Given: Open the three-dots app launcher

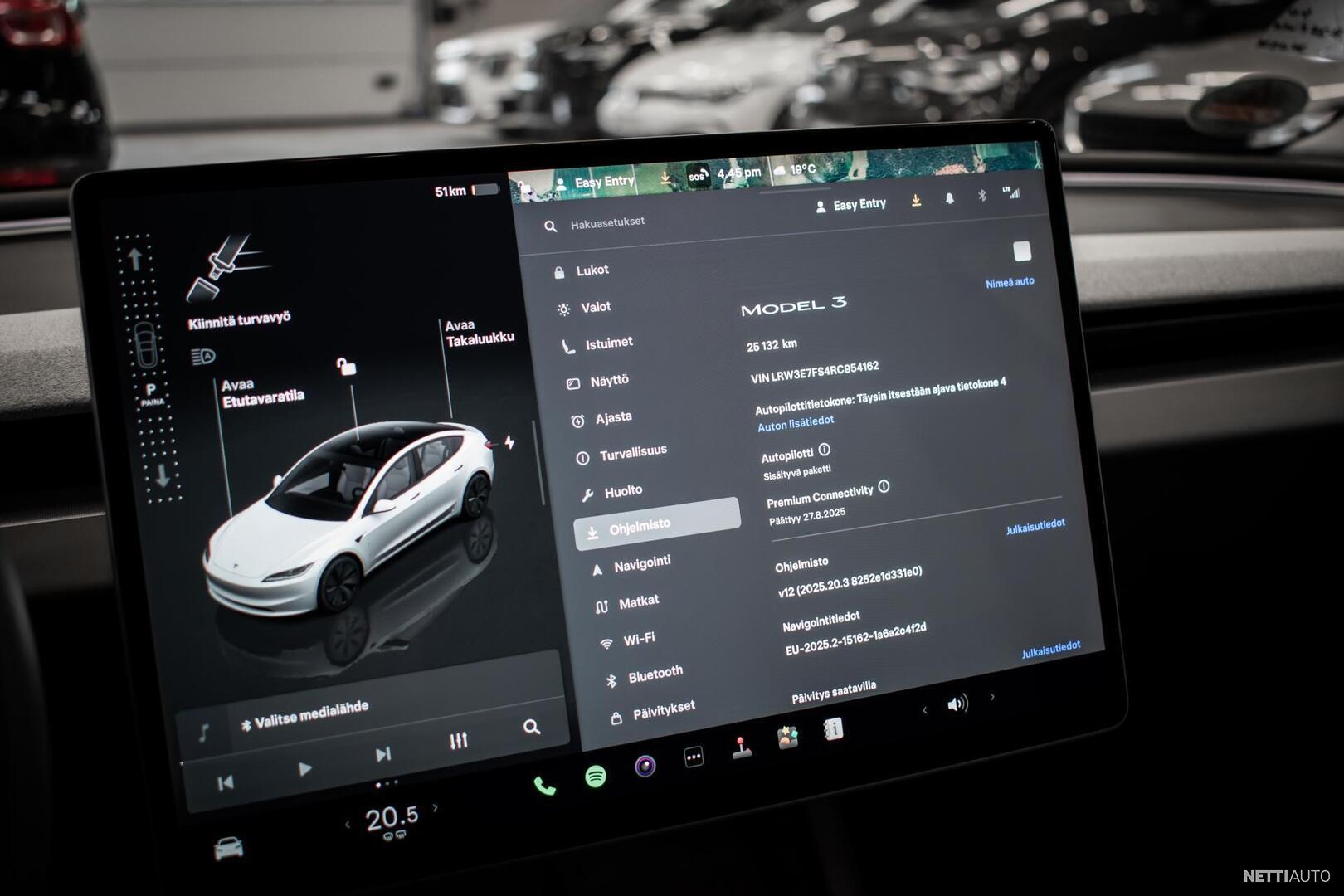Looking at the screenshot, I should (694, 757).
